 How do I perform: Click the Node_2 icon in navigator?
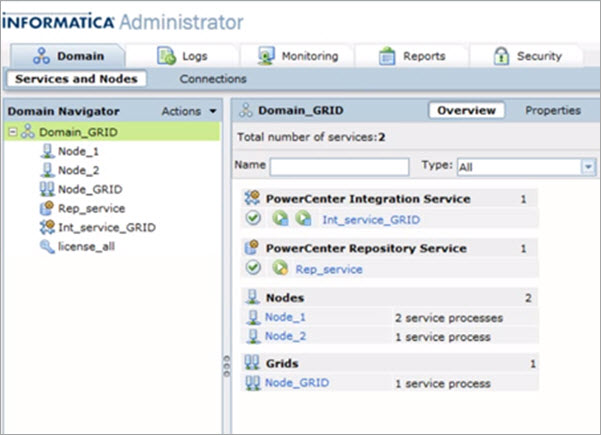[47, 170]
